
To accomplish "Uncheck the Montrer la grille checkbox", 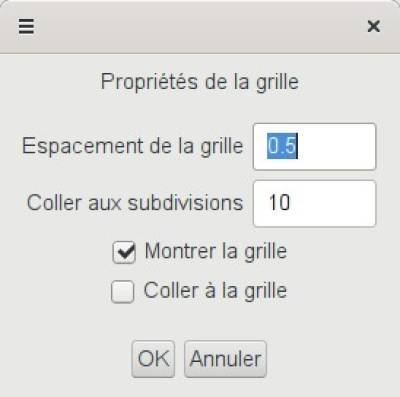I will pos(124,252).
